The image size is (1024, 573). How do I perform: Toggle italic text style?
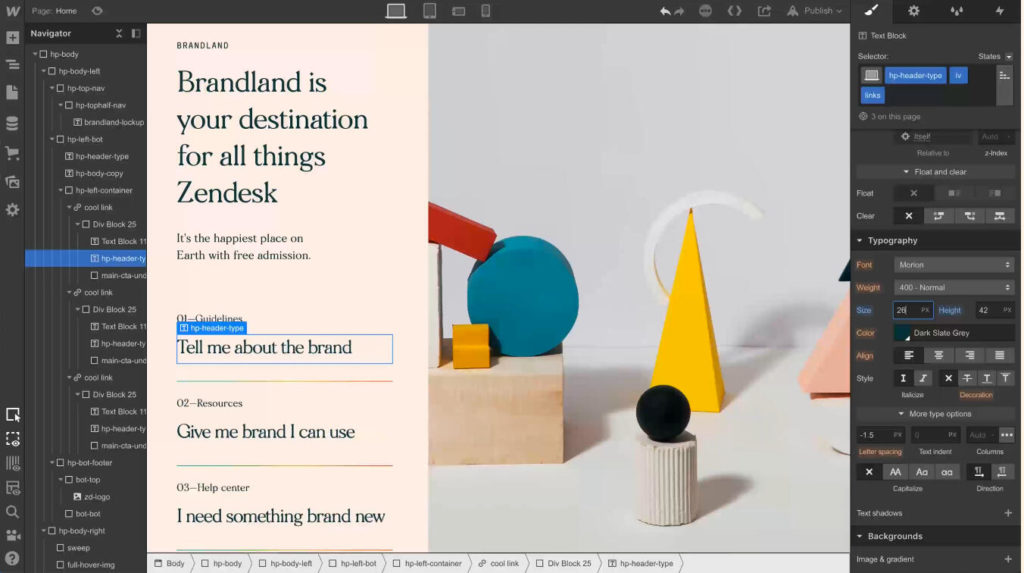(923, 378)
